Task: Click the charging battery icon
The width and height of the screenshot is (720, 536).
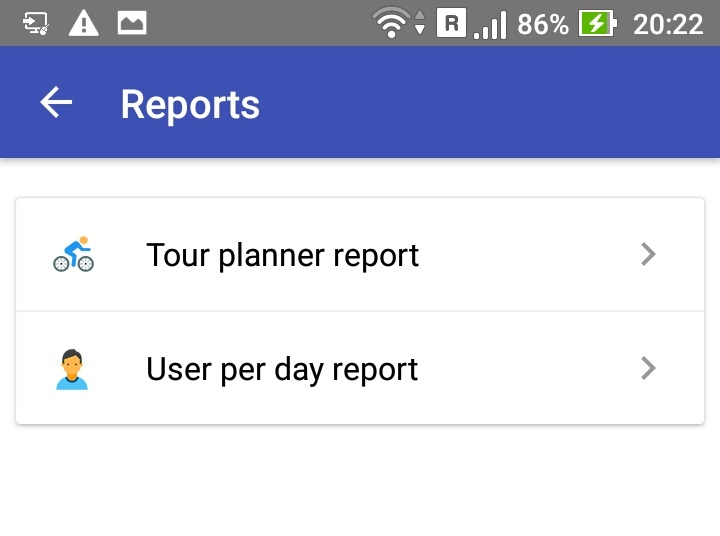Action: click(x=597, y=23)
